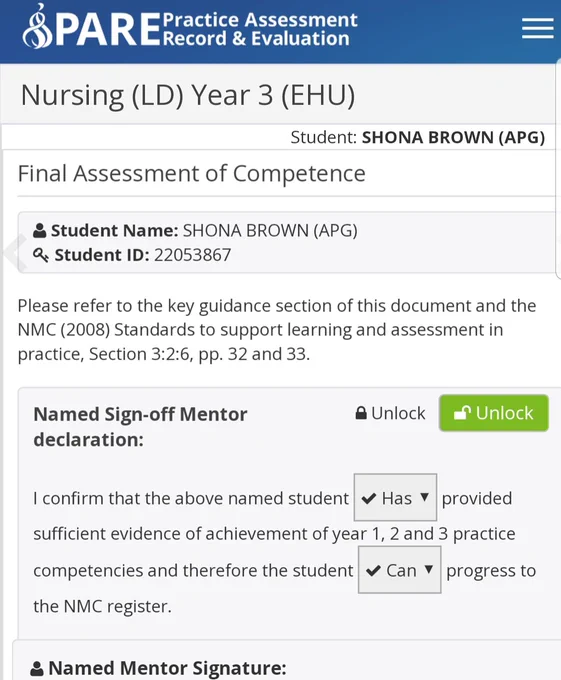Click the green Unlock button

point(494,413)
